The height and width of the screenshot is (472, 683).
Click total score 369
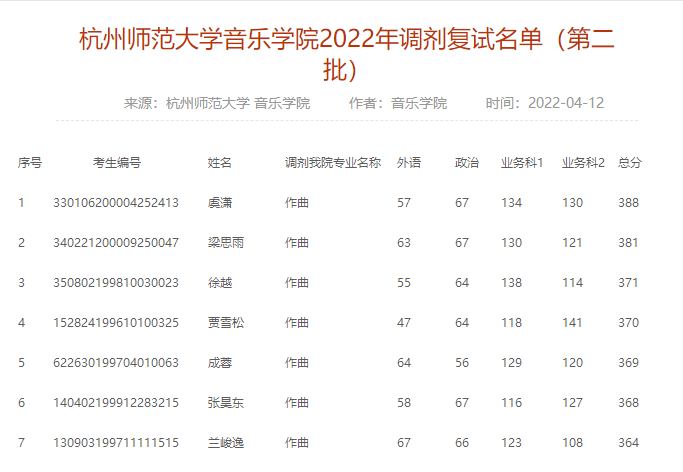[x=628, y=363]
